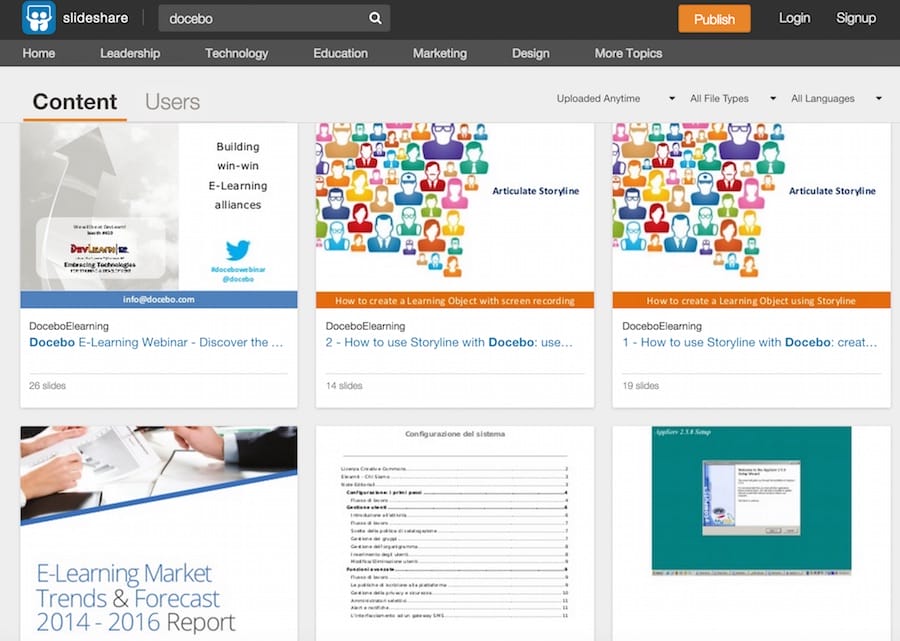
Task: Click the search magnifier icon
Action: coord(375,18)
